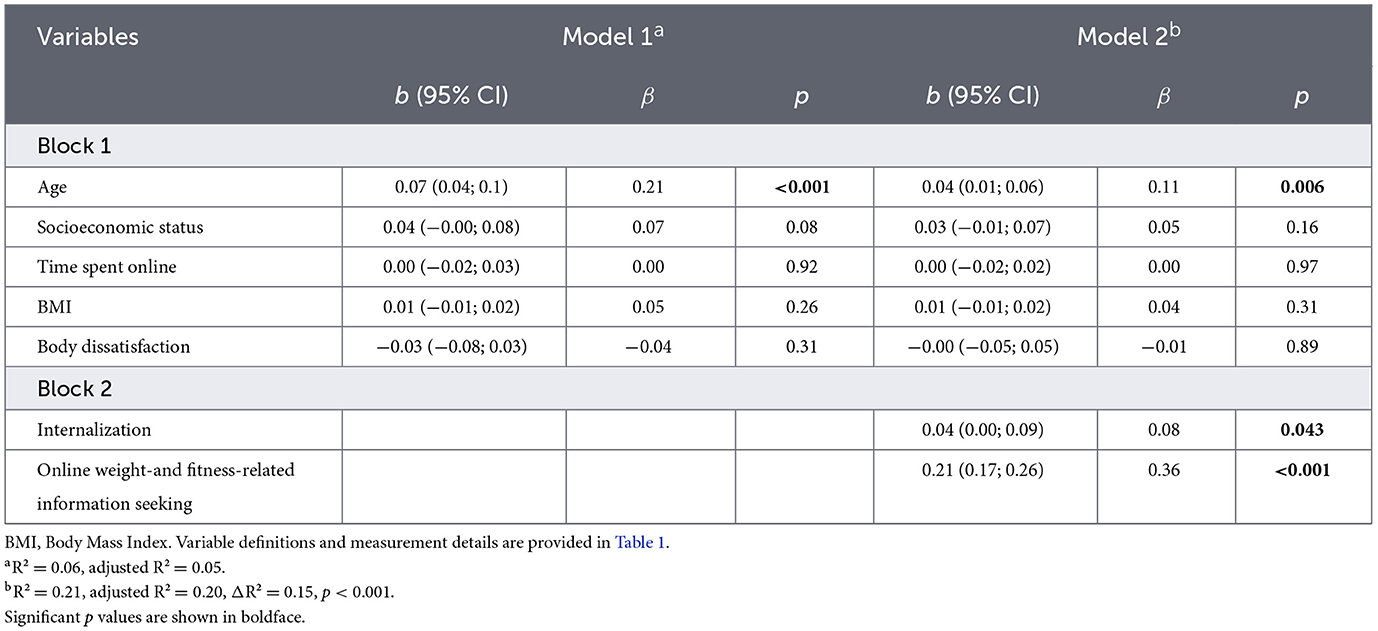Screen dimensions: 1378x631
Task: Click the Socioeconomic status row label
Action: 120,227
